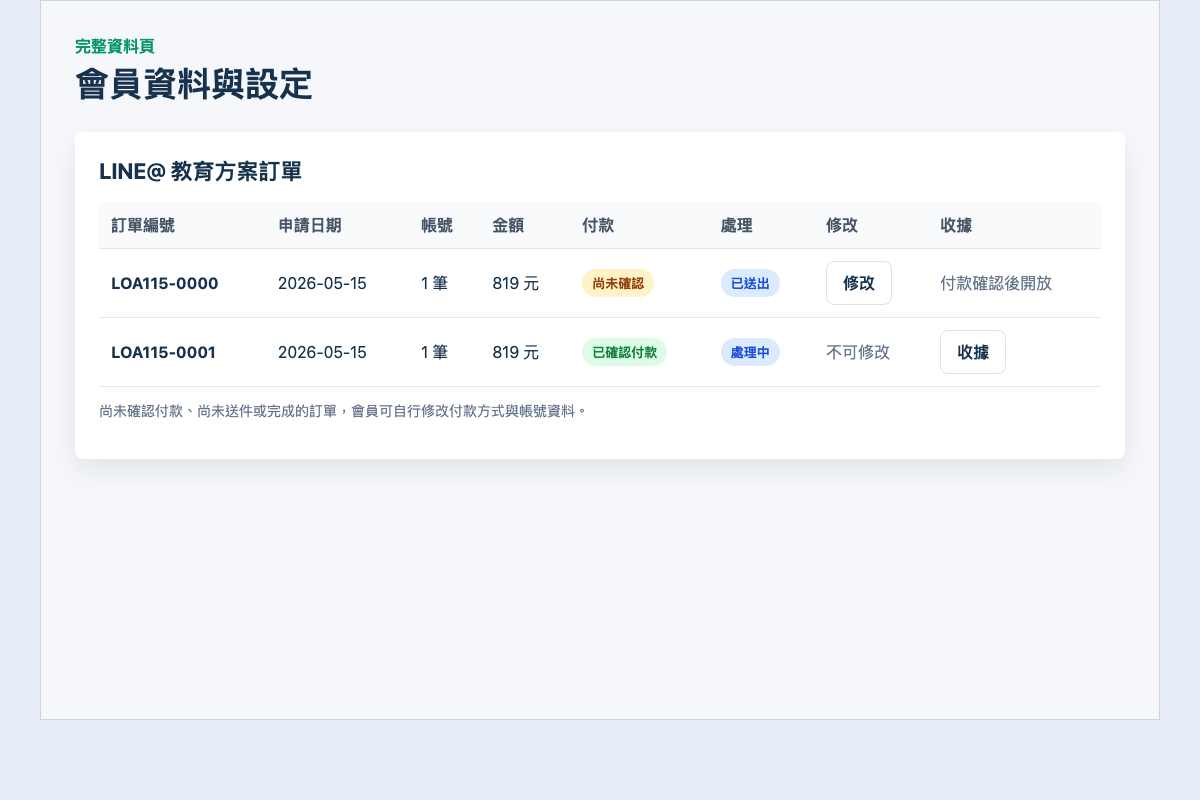Open 收據 for order LOA115-0001
1200x800 pixels.
(973, 352)
